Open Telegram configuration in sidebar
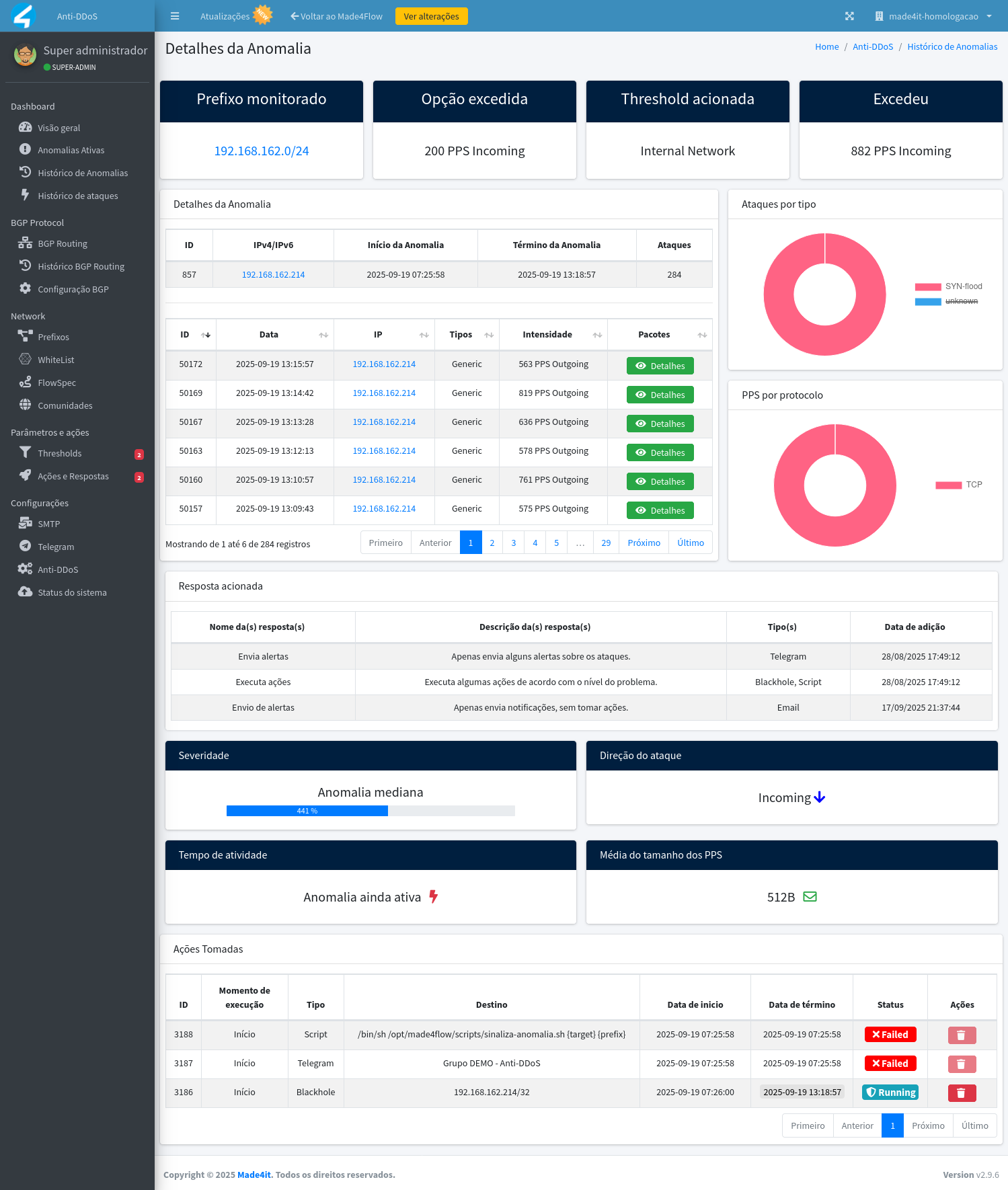The width and height of the screenshot is (1008, 1190). click(56, 547)
